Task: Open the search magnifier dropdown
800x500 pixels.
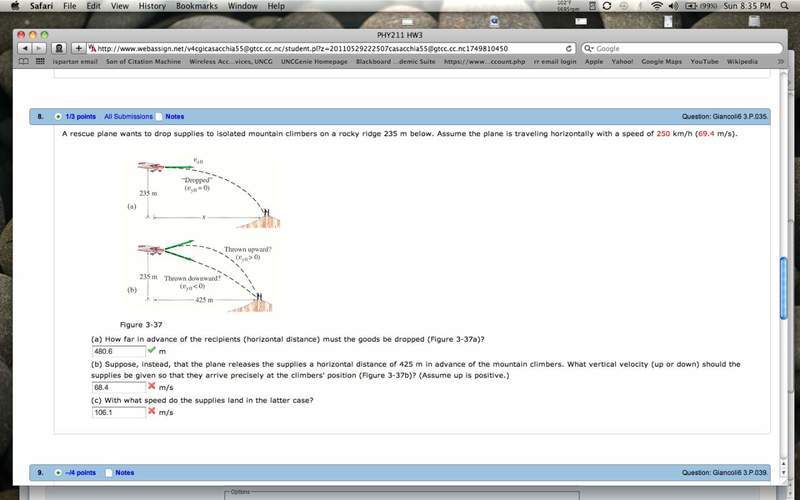Action: (589, 48)
